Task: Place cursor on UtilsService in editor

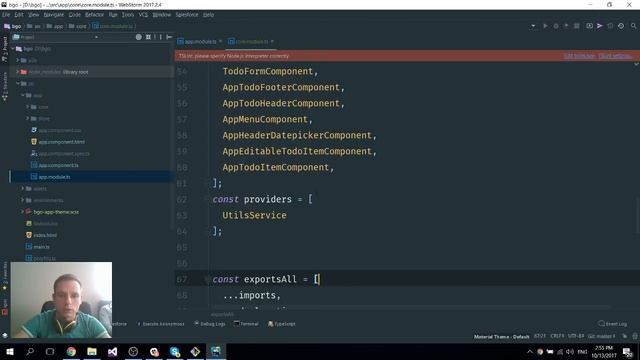Action: click(254, 216)
